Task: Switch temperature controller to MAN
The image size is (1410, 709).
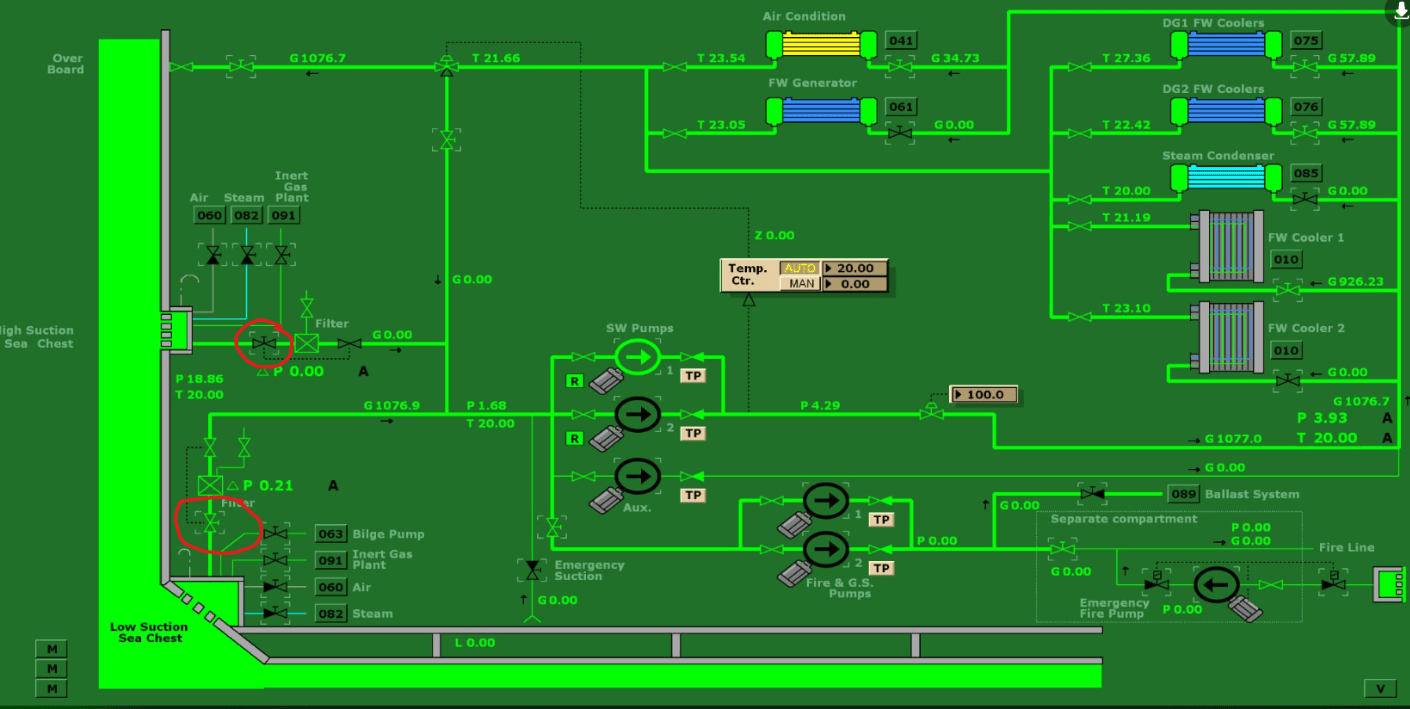Action: pos(799,284)
